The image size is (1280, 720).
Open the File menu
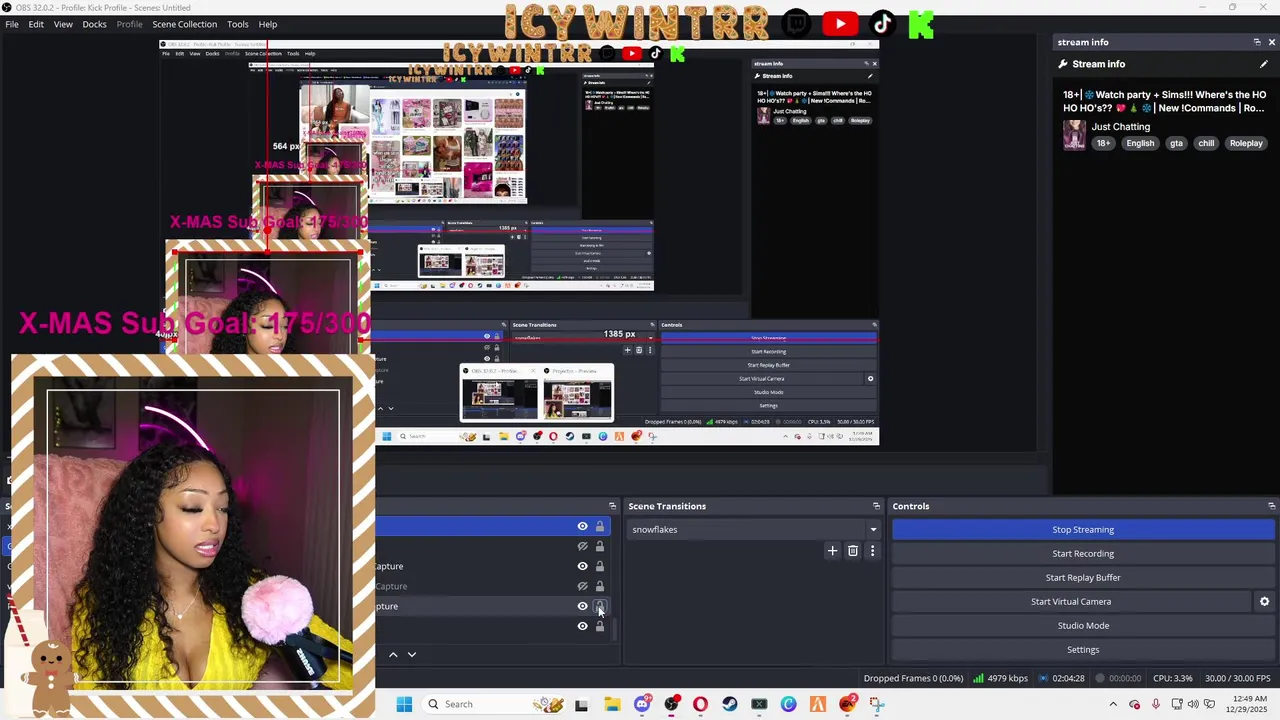[x=12, y=24]
